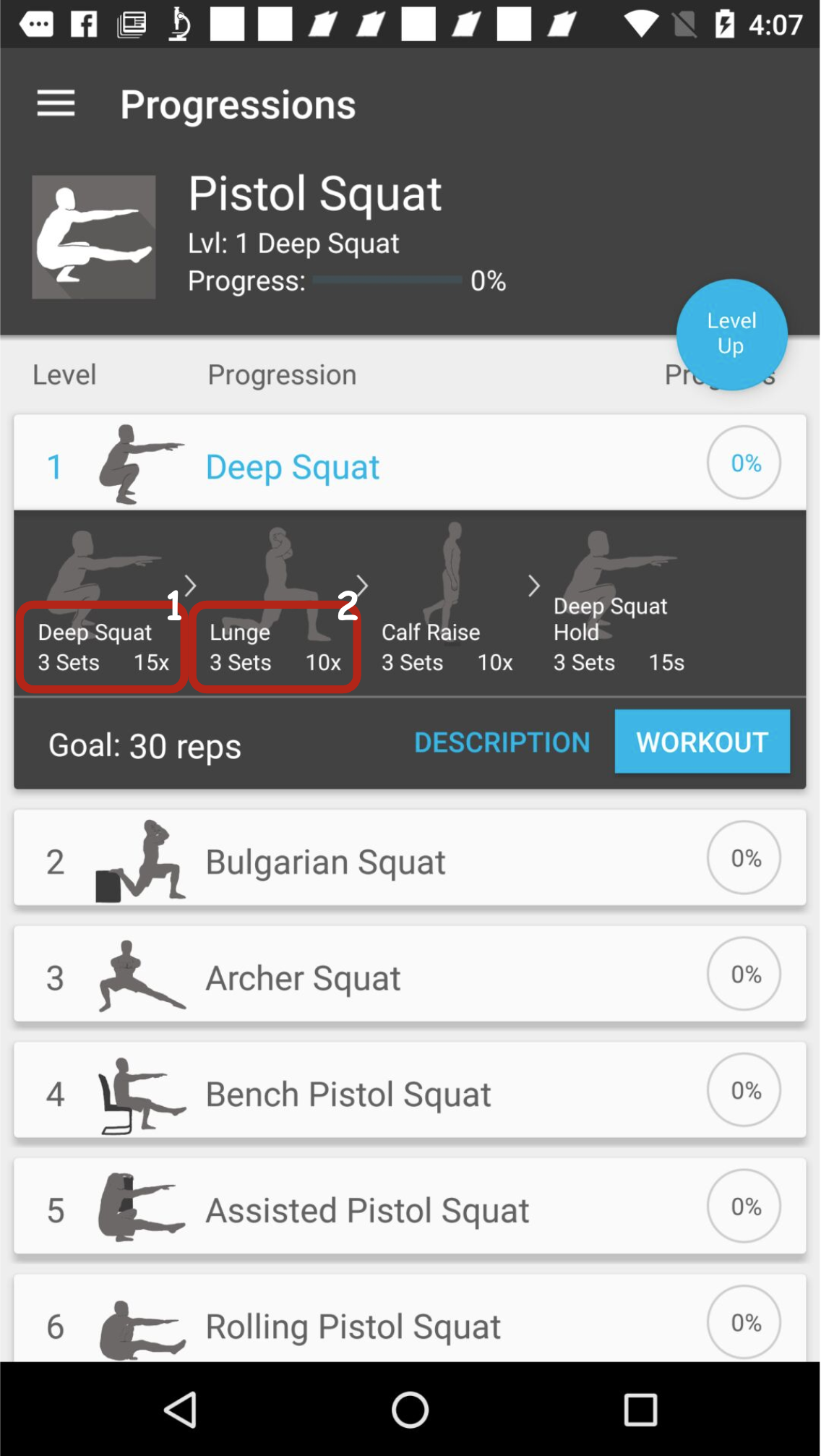This screenshot has height=1456, width=821.
Task: Open the hamburger navigation menu
Action: [56, 103]
